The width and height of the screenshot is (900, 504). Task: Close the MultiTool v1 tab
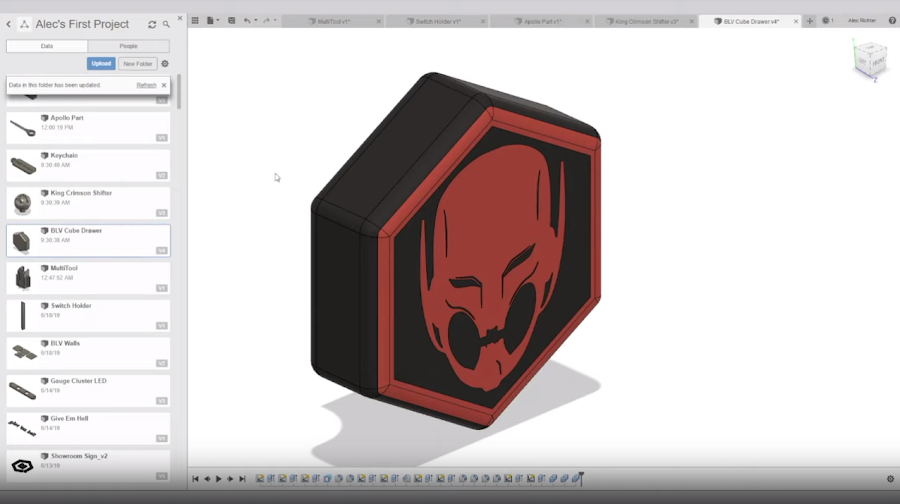(378, 21)
